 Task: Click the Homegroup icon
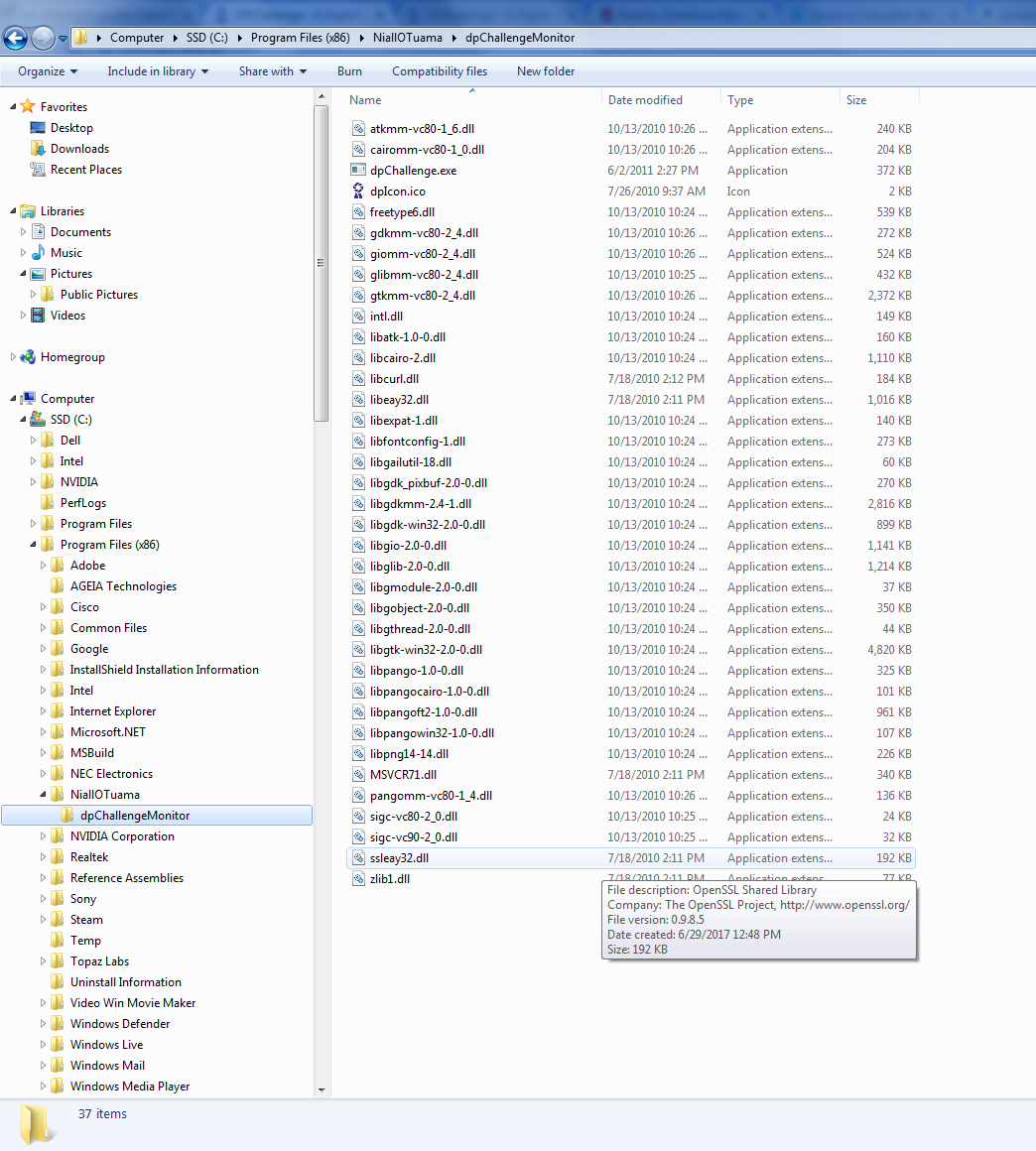coord(28,357)
